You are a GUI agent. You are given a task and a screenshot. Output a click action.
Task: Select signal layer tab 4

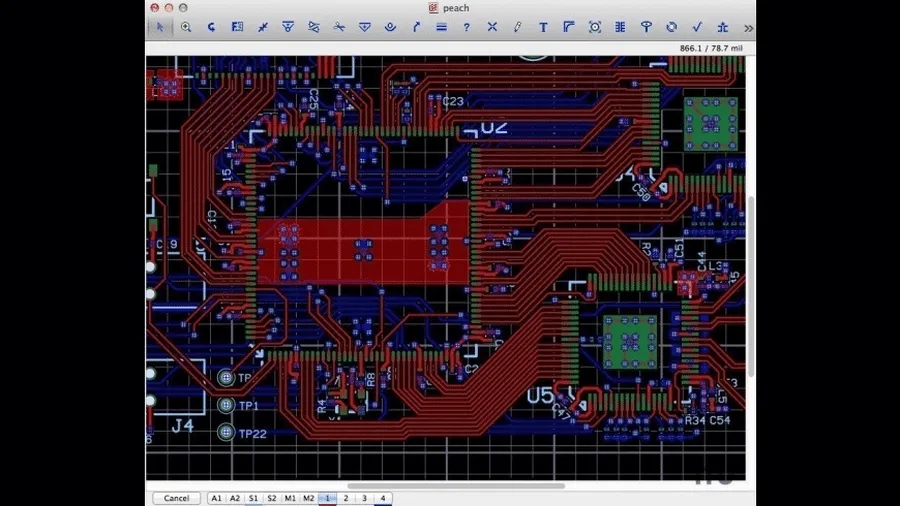pyautogui.click(x=383, y=498)
